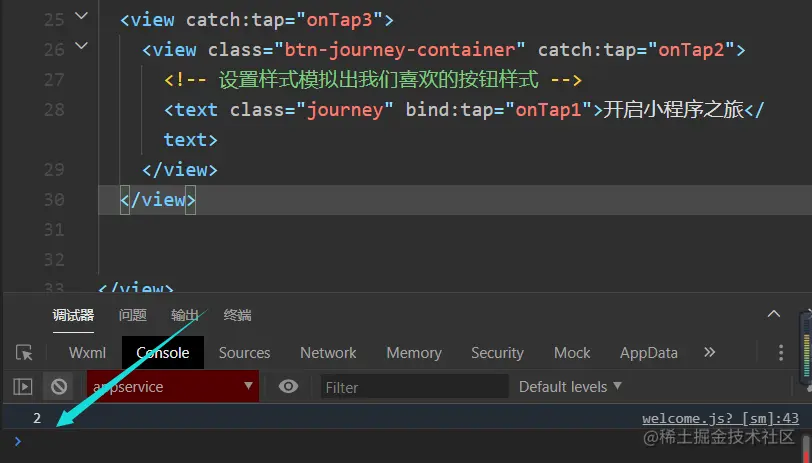
Task: Open the Security tab
Action: coord(497,353)
